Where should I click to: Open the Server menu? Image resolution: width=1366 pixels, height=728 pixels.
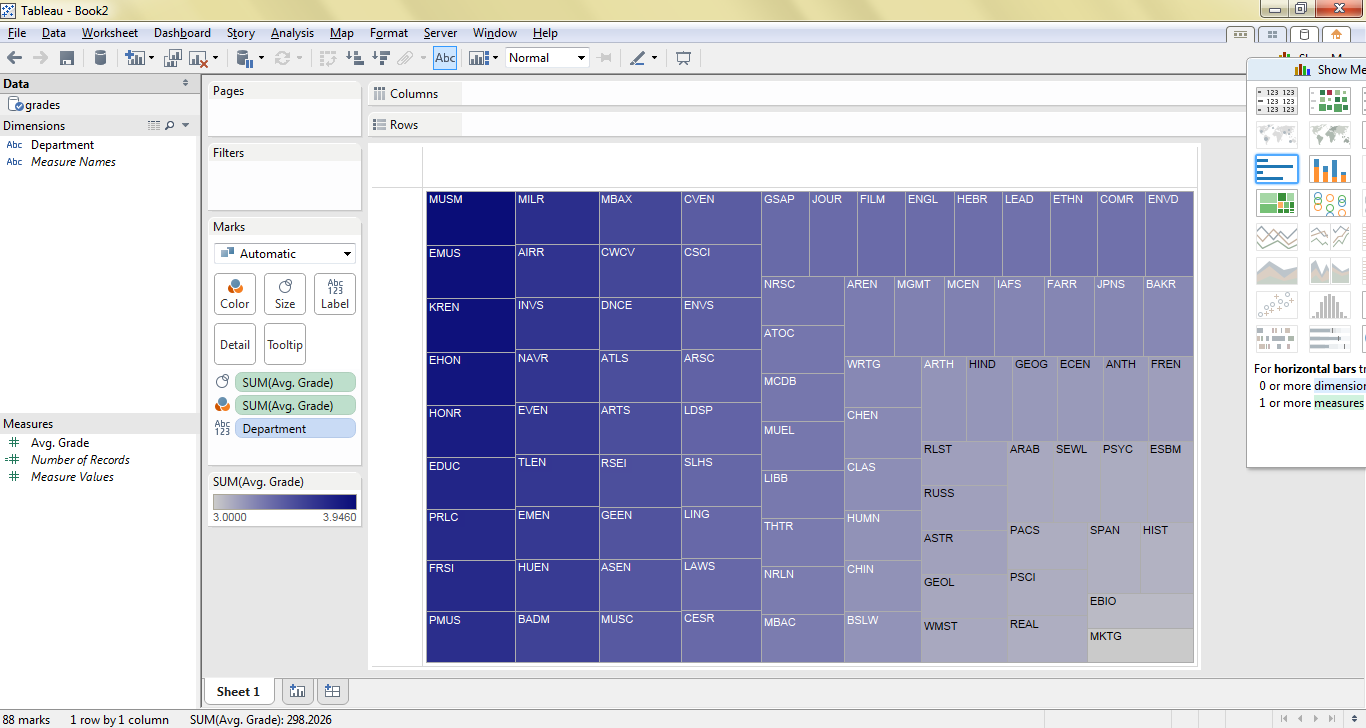(x=440, y=33)
